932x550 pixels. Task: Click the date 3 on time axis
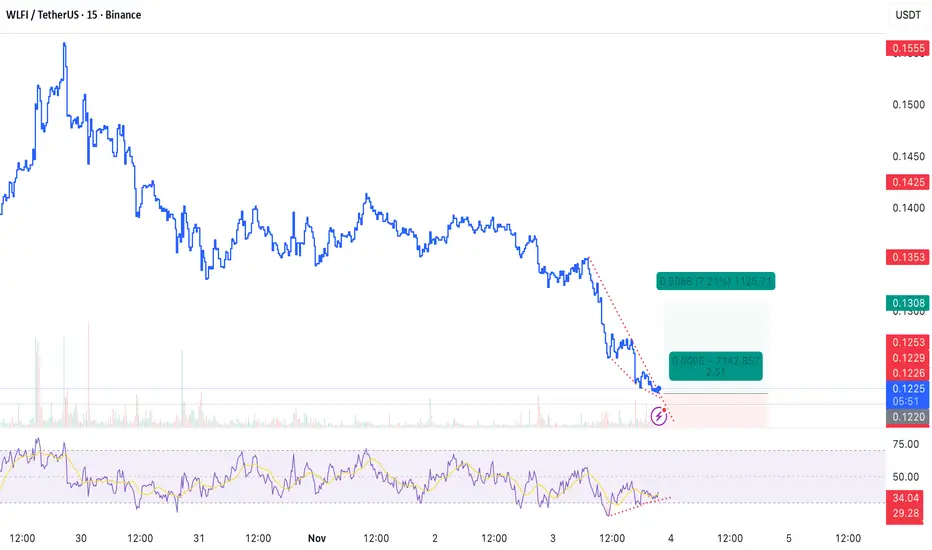click(553, 538)
